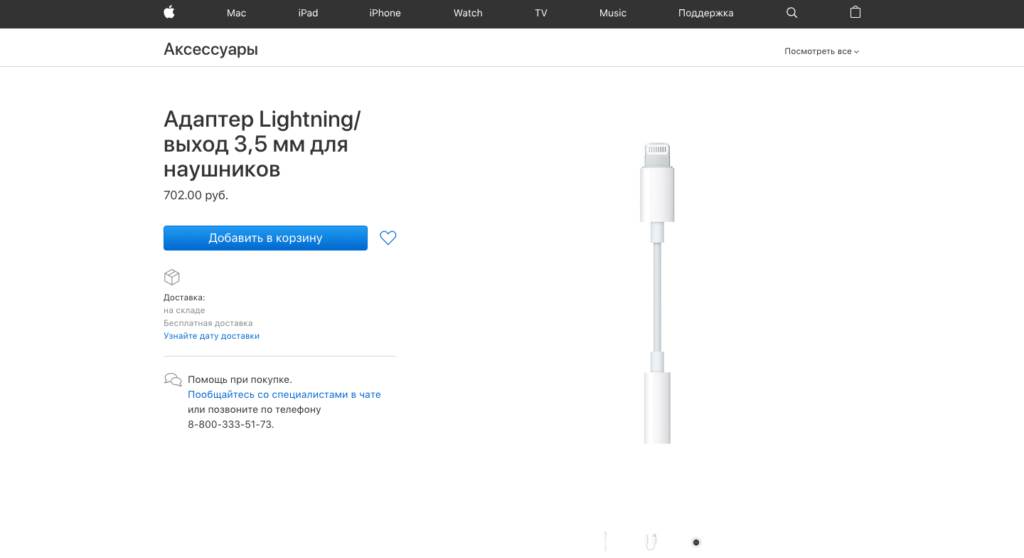Viewport: 1024px width, 558px height.
Task: Select the straight adapter thumbnail
Action: tap(605, 543)
